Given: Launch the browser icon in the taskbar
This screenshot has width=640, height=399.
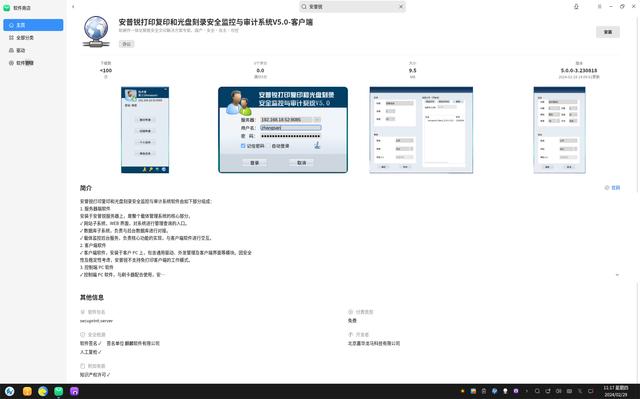Looking at the screenshot, I should coord(43,392).
